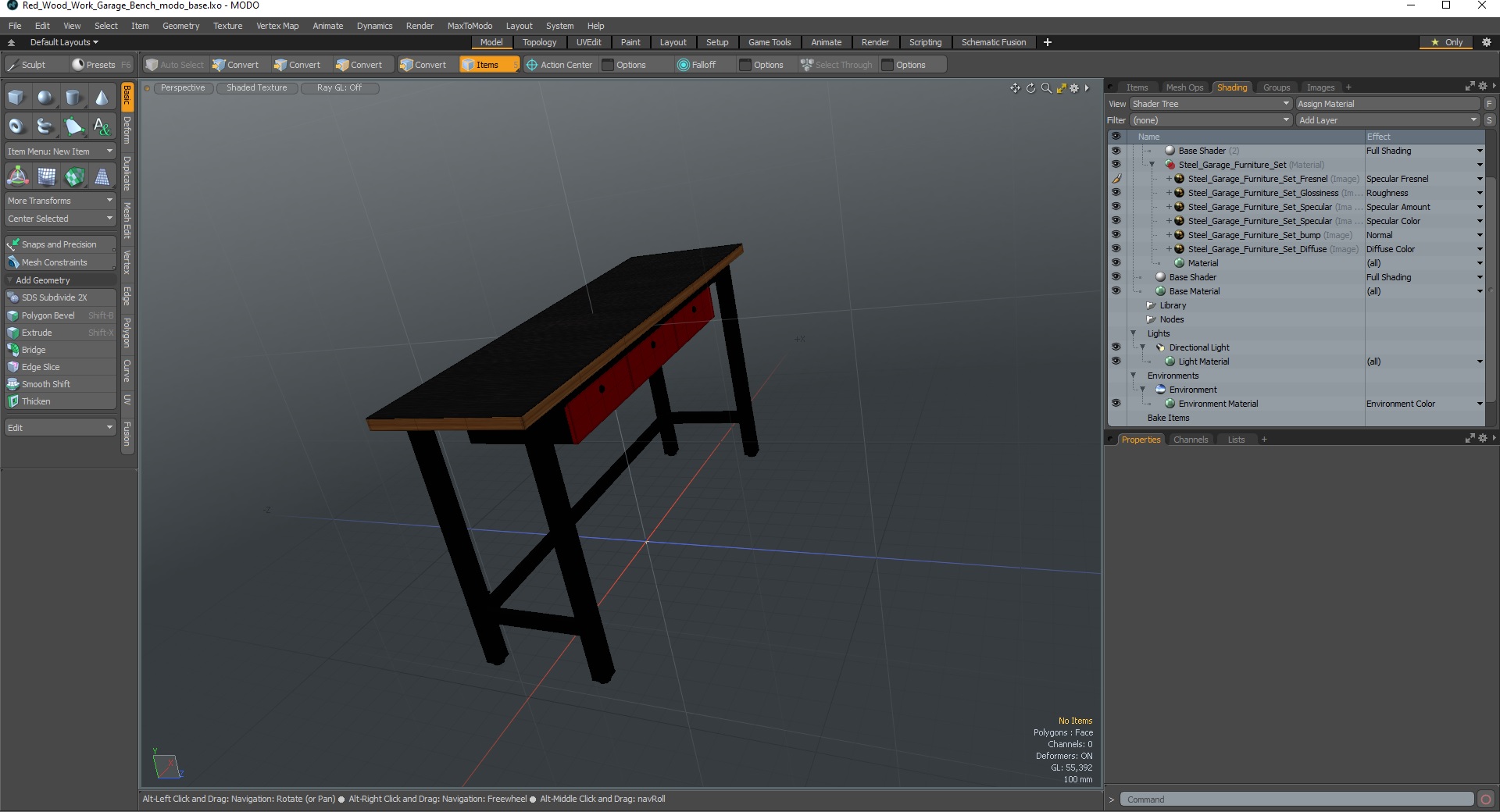Add a new layout tab with plus
1500x812 pixels.
coord(1048,42)
